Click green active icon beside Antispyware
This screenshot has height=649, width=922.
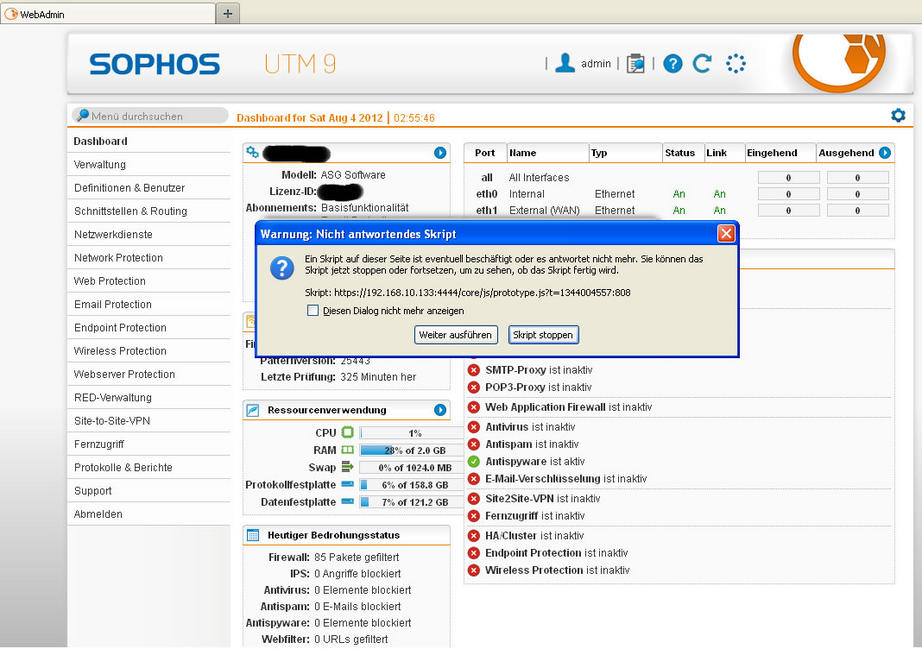[473, 461]
